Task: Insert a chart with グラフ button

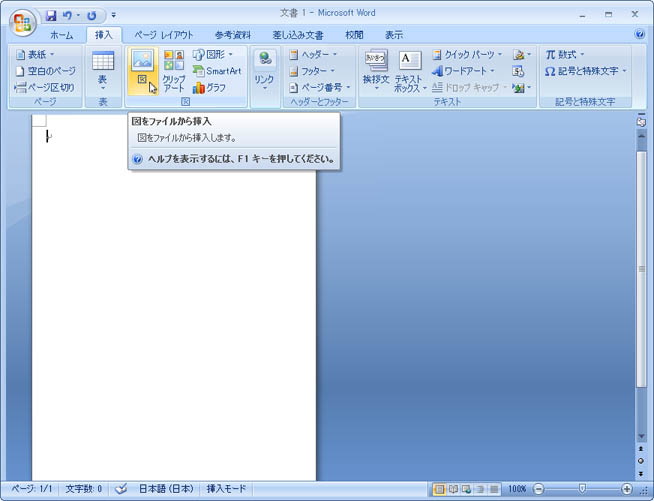Action: click(x=209, y=88)
